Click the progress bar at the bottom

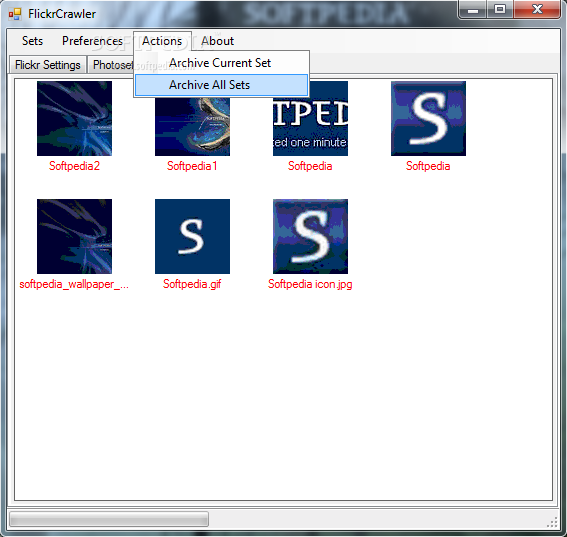click(x=109, y=519)
